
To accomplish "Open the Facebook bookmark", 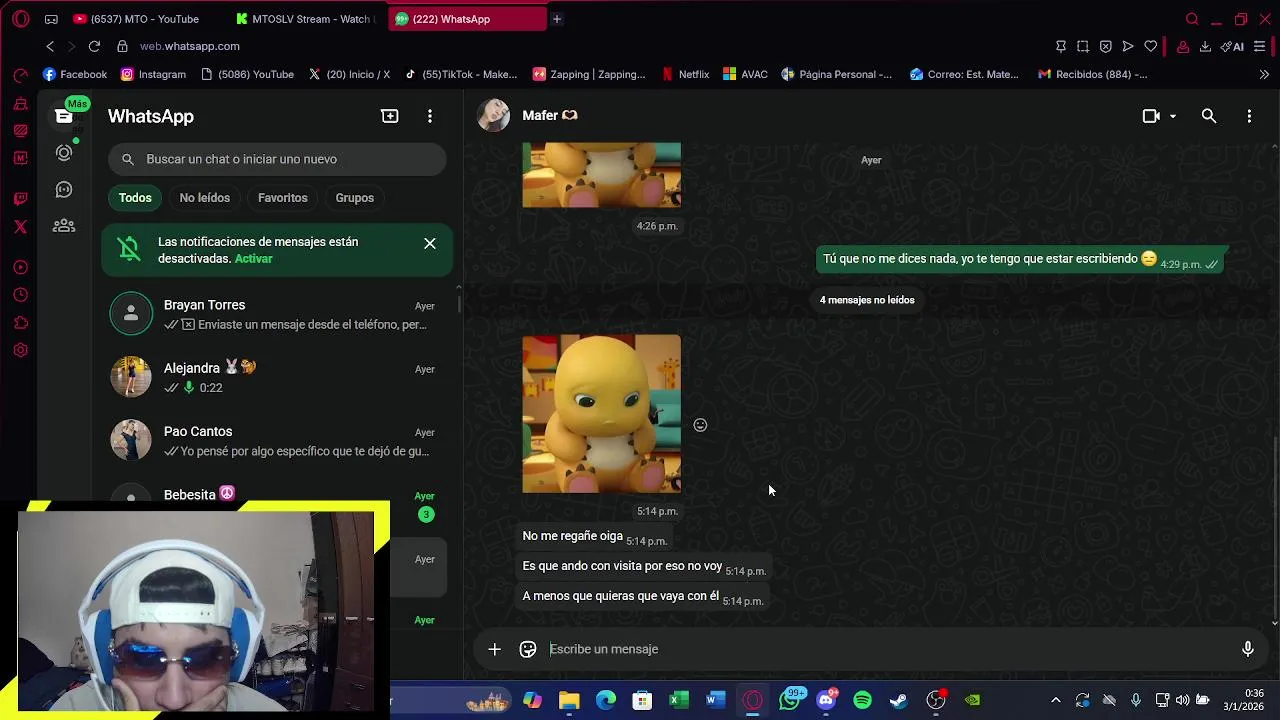I will 75,74.
